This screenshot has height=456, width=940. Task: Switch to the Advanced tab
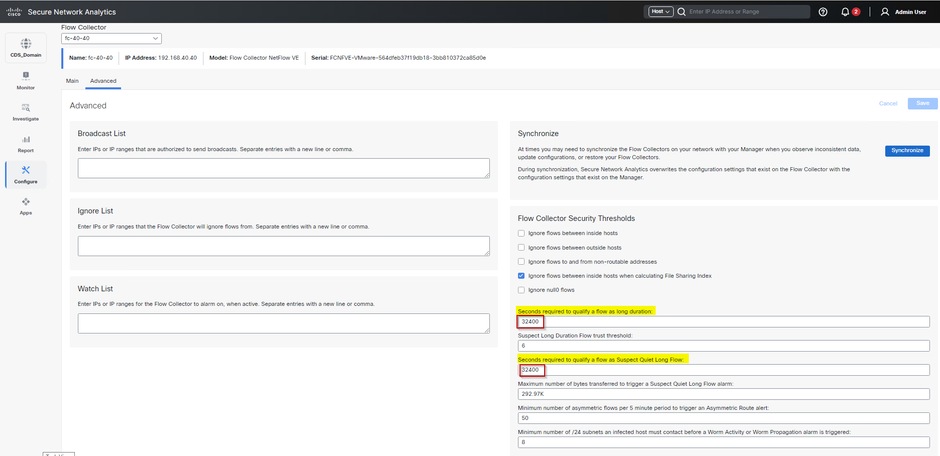tap(103, 81)
